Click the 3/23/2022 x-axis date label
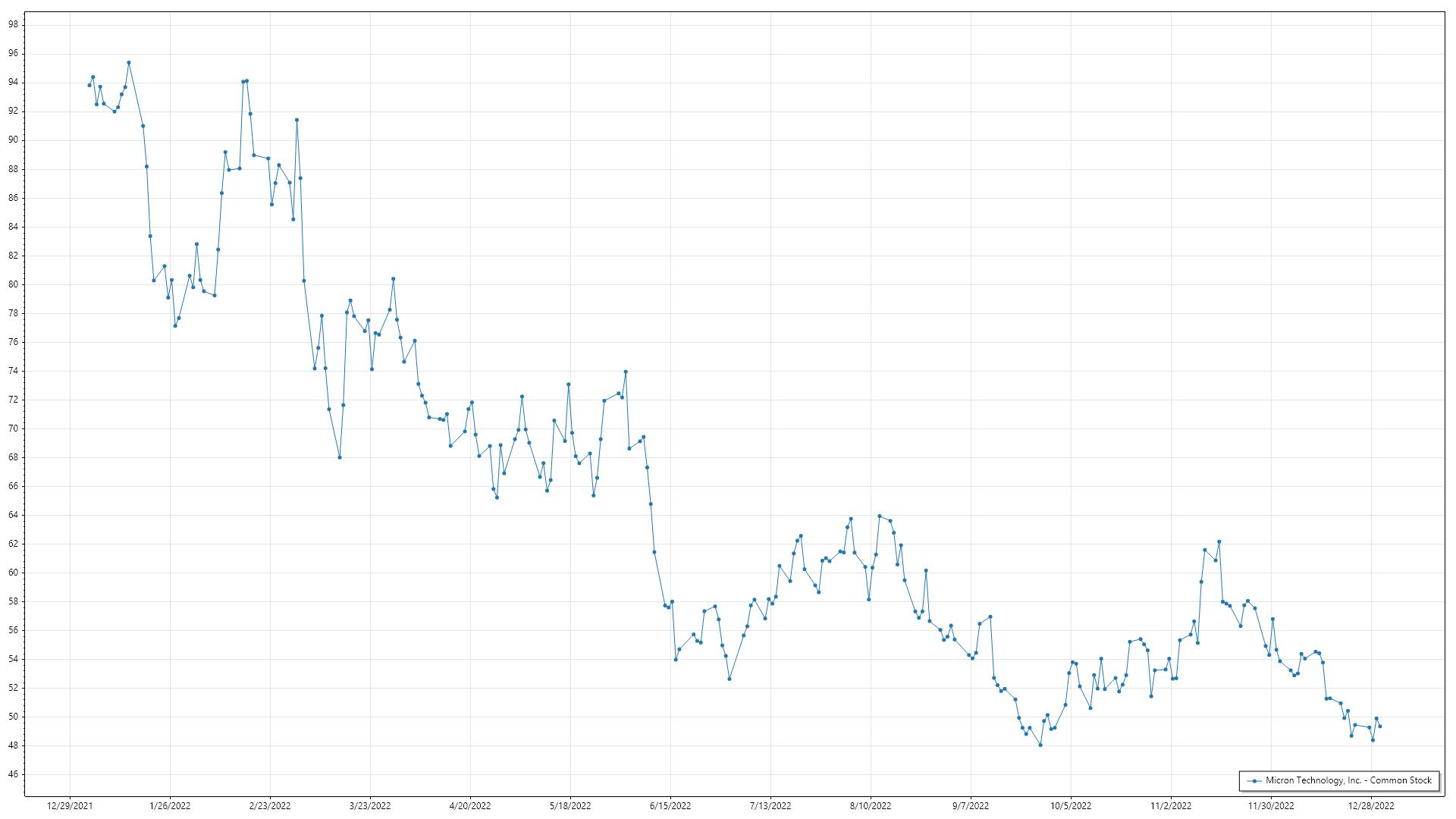Image resolution: width=1456 pixels, height=819 pixels. [370, 806]
